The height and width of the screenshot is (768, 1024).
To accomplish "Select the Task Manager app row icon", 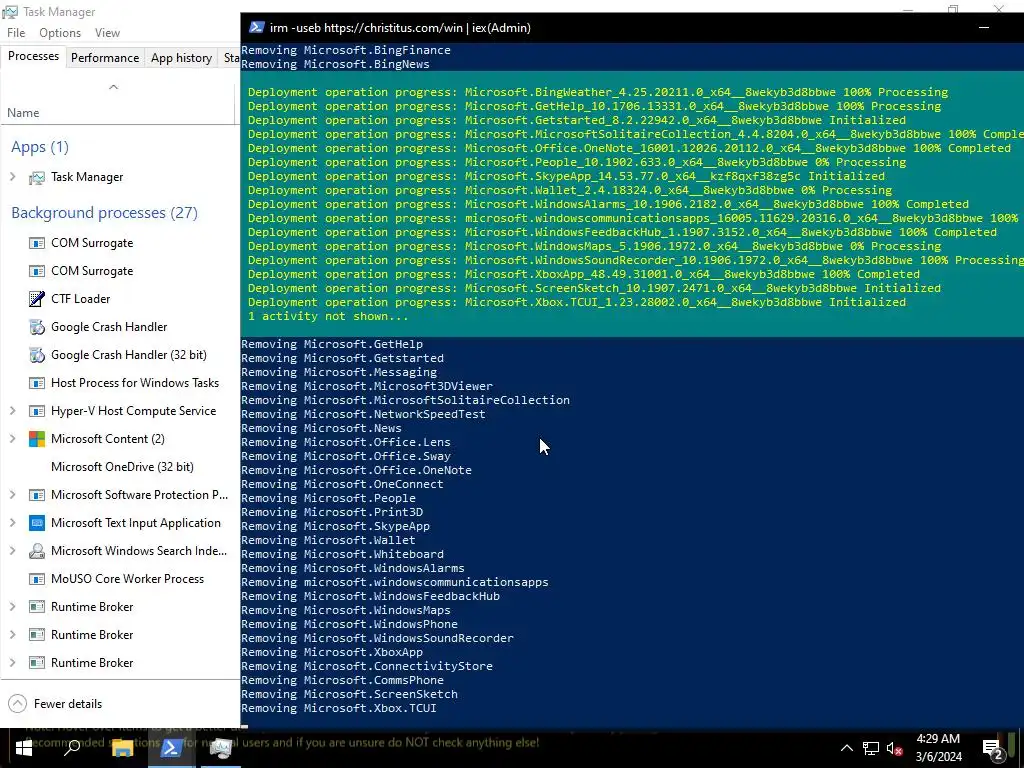I will coord(37,177).
